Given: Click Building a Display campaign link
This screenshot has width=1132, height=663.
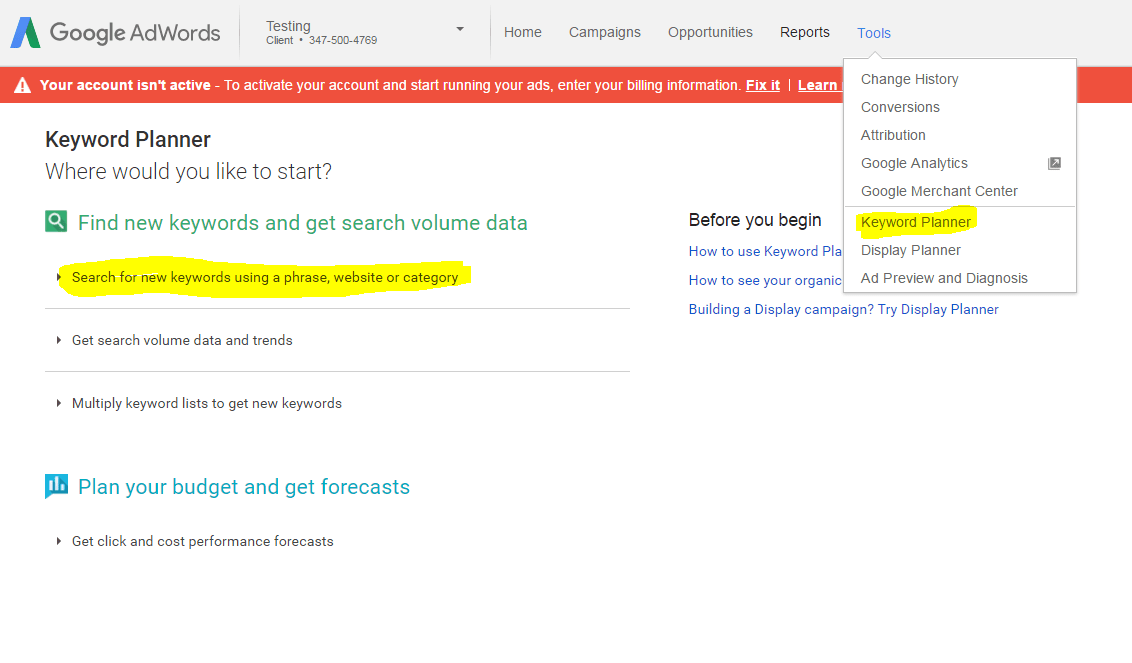Looking at the screenshot, I should (844, 309).
